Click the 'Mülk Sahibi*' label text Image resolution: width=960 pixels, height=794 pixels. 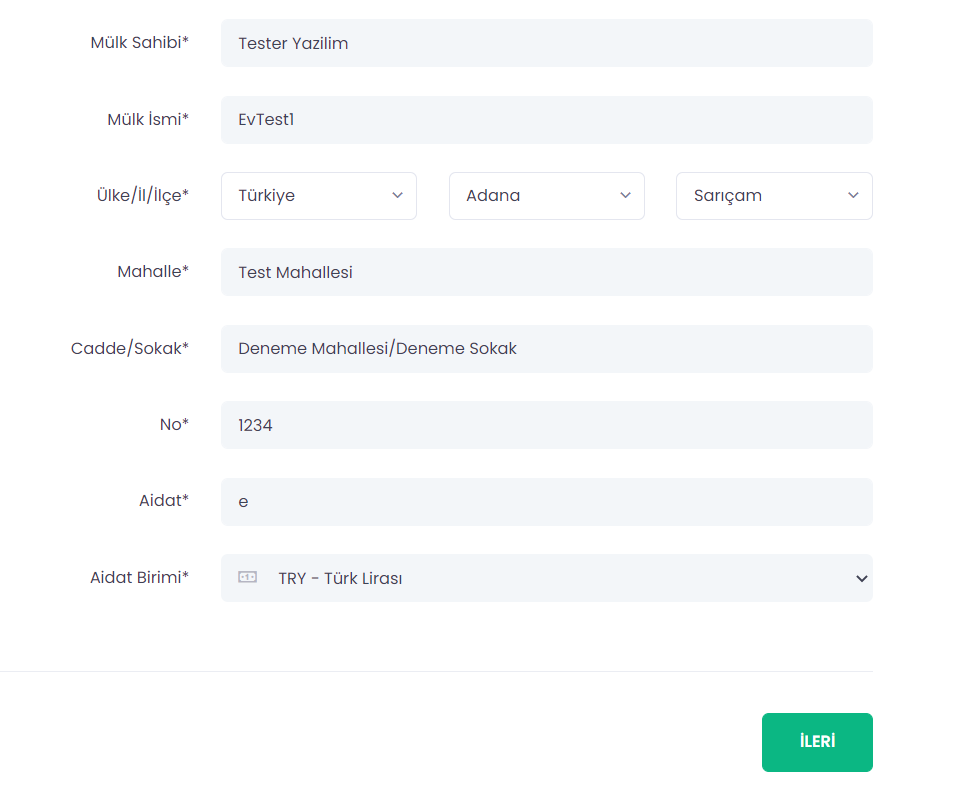pyautogui.click(x=139, y=42)
